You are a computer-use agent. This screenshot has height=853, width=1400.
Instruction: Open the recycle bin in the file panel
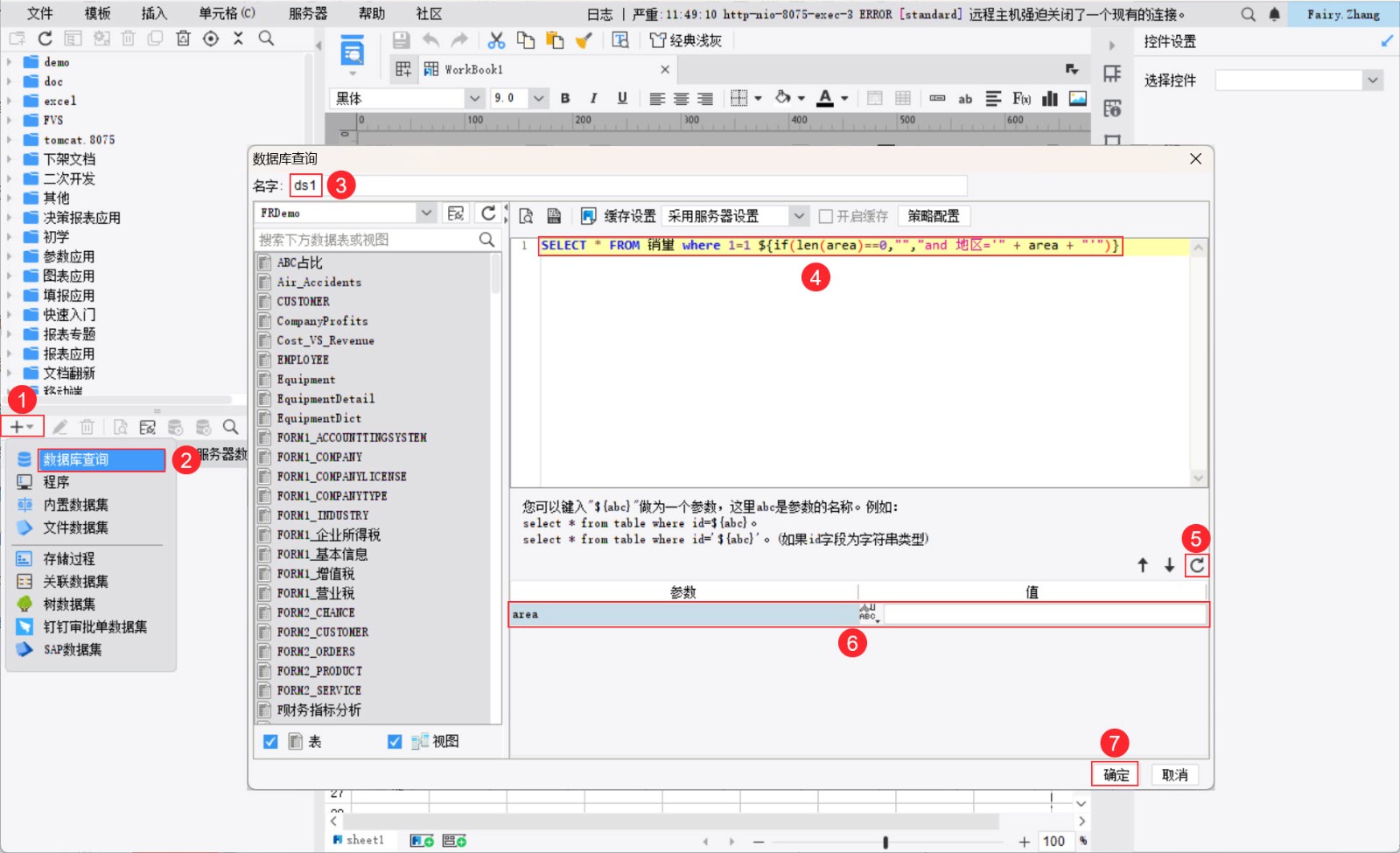pyautogui.click(x=183, y=38)
